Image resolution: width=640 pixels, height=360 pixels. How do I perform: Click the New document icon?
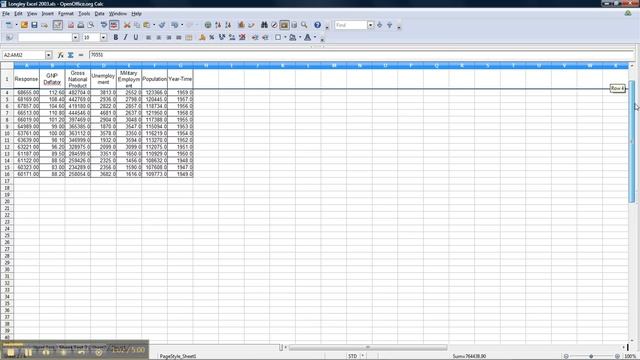[9, 25]
